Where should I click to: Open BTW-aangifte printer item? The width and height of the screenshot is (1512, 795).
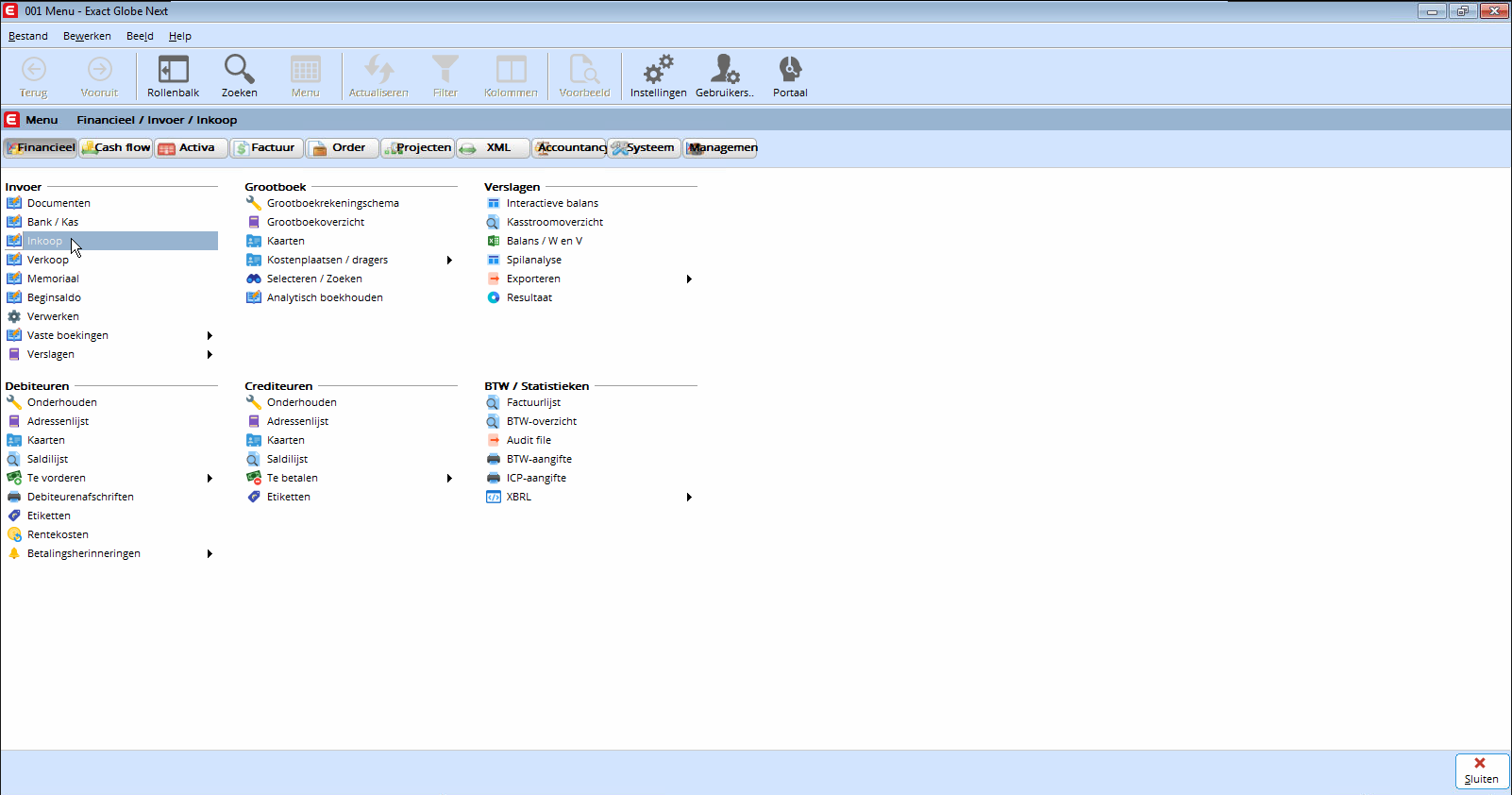539,459
